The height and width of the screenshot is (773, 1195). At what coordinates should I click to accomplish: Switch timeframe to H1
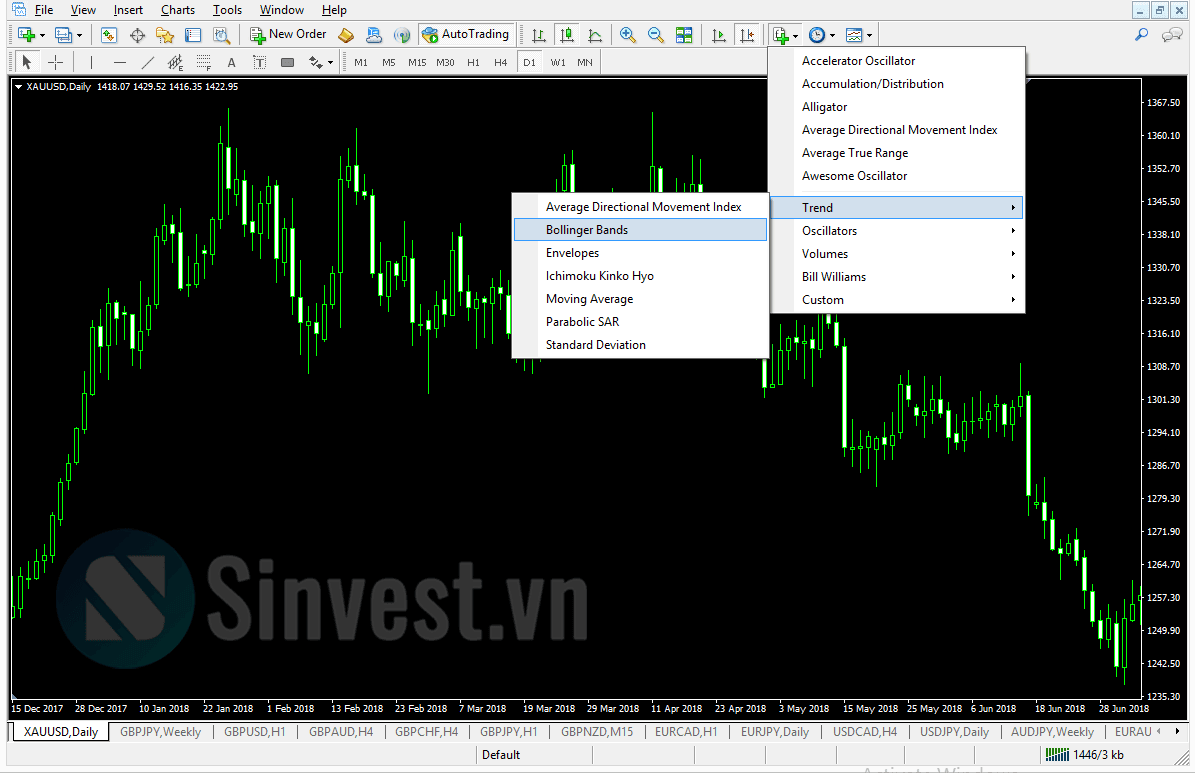click(473, 63)
